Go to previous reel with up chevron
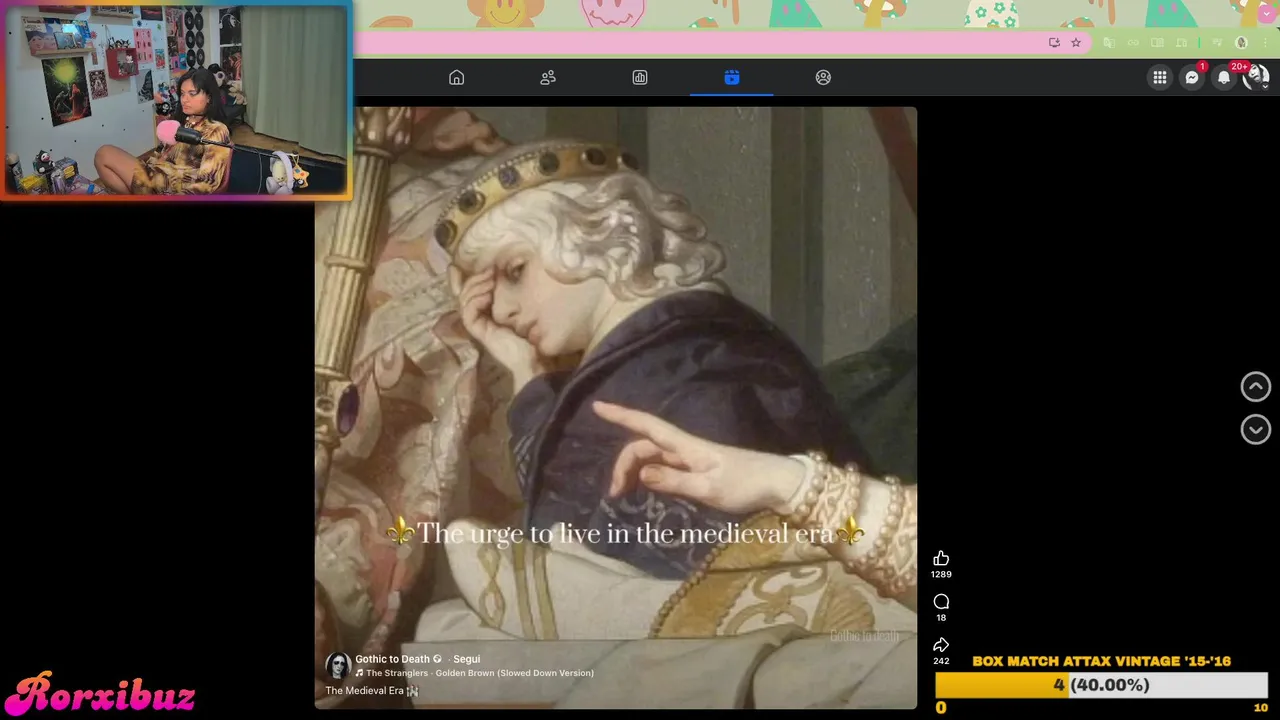 1256,387
